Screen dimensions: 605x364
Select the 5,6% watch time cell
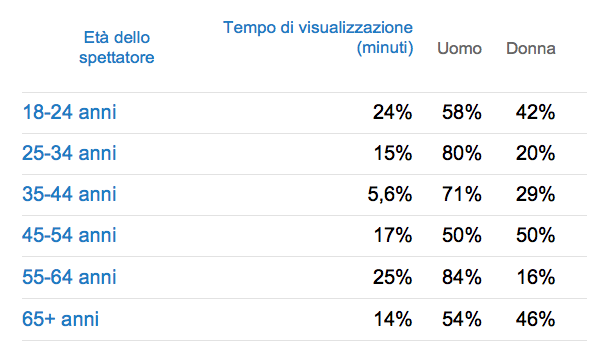[x=390, y=194]
